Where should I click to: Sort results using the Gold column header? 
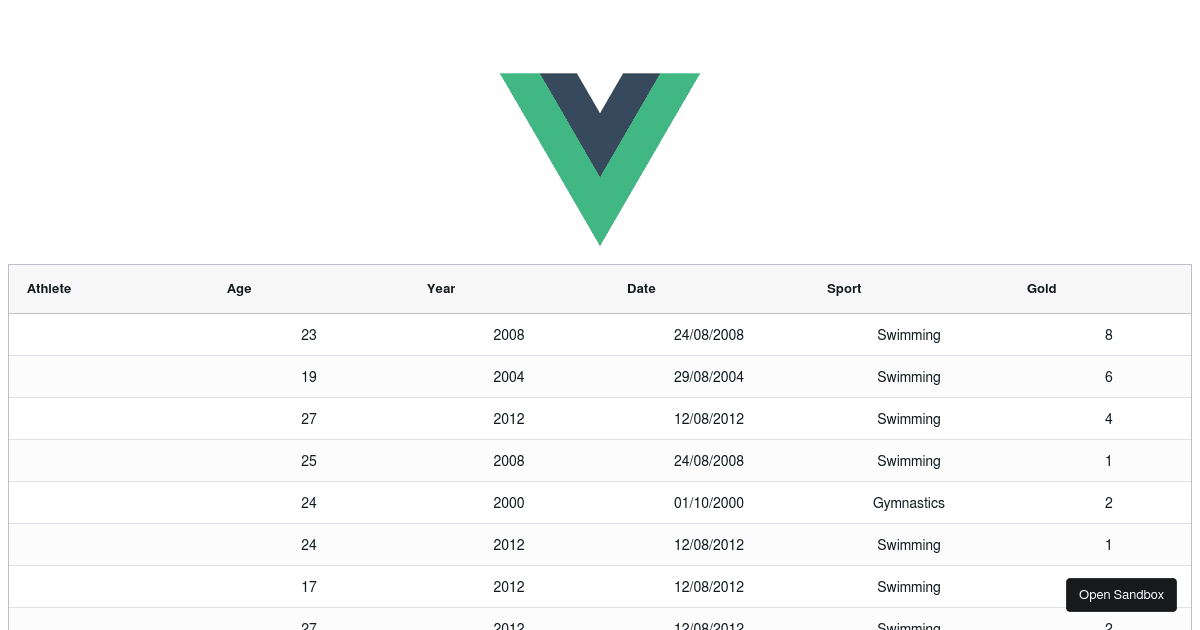[1041, 289]
